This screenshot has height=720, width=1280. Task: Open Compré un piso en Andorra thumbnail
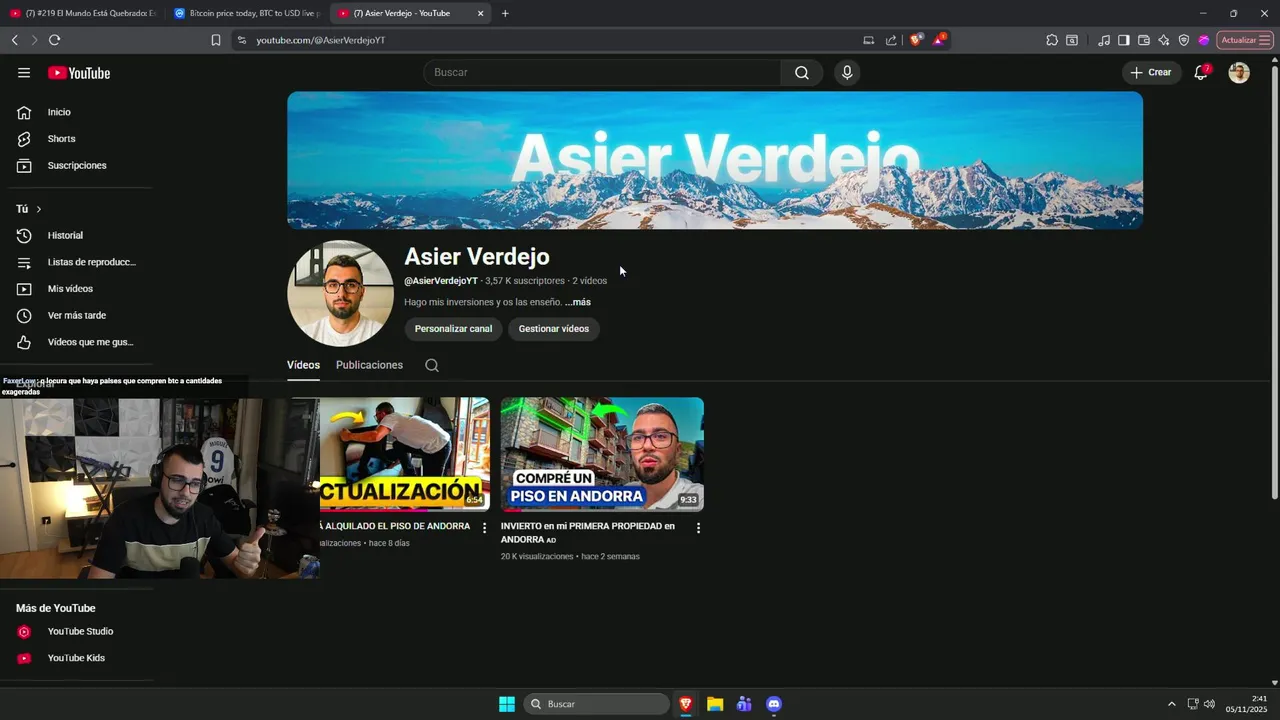pyautogui.click(x=602, y=454)
